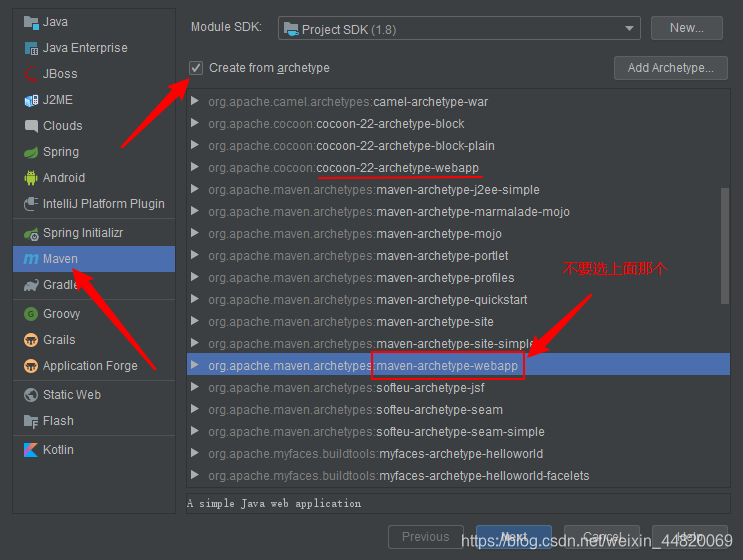
Task: Click the Java Enterprise icon
Action: pos(31,48)
